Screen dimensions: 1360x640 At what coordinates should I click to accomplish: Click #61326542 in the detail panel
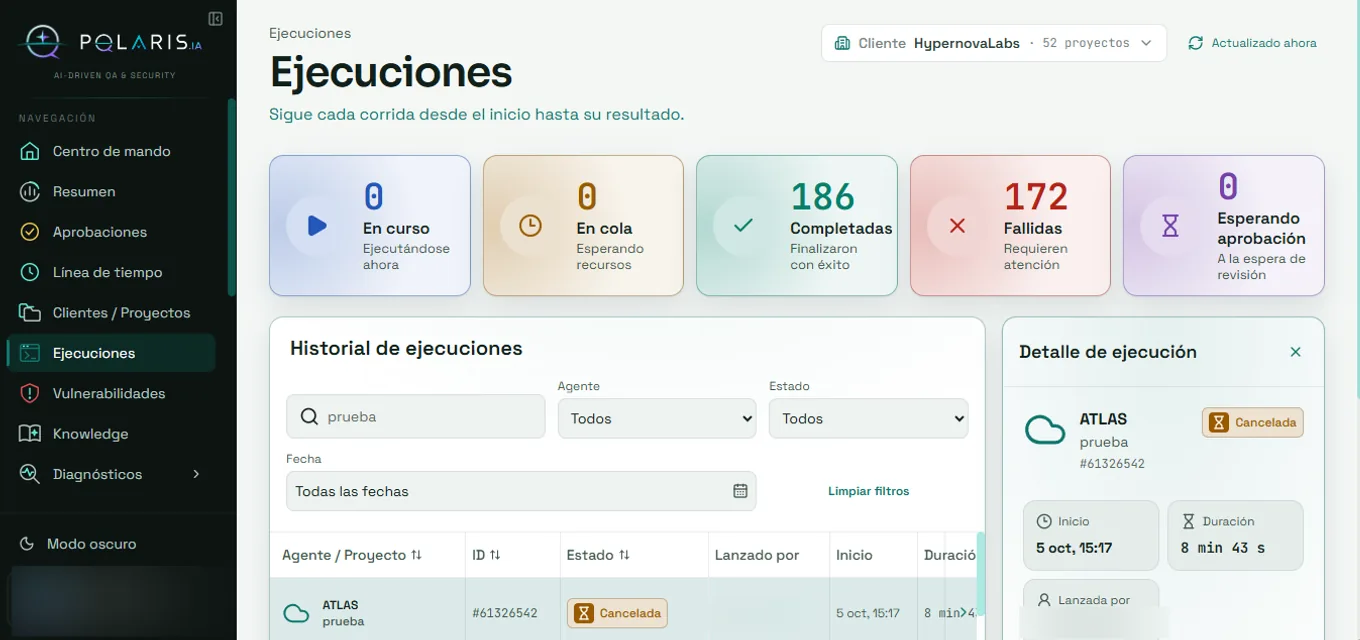1112,464
